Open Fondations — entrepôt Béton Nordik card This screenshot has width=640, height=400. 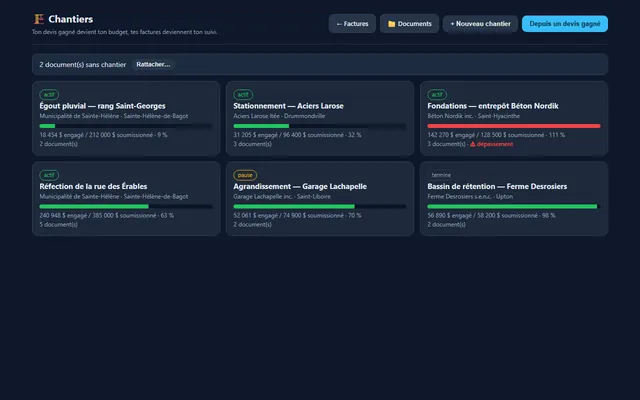coord(514,118)
